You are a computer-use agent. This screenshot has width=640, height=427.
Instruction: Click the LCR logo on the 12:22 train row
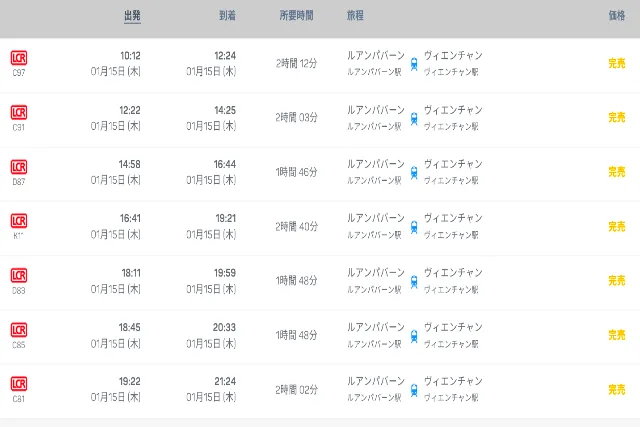point(19,112)
